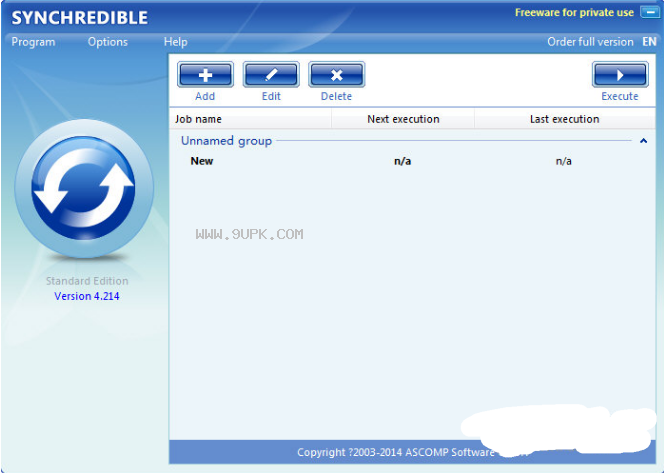Click the Last execution n/a value in the New row

[x=564, y=161]
